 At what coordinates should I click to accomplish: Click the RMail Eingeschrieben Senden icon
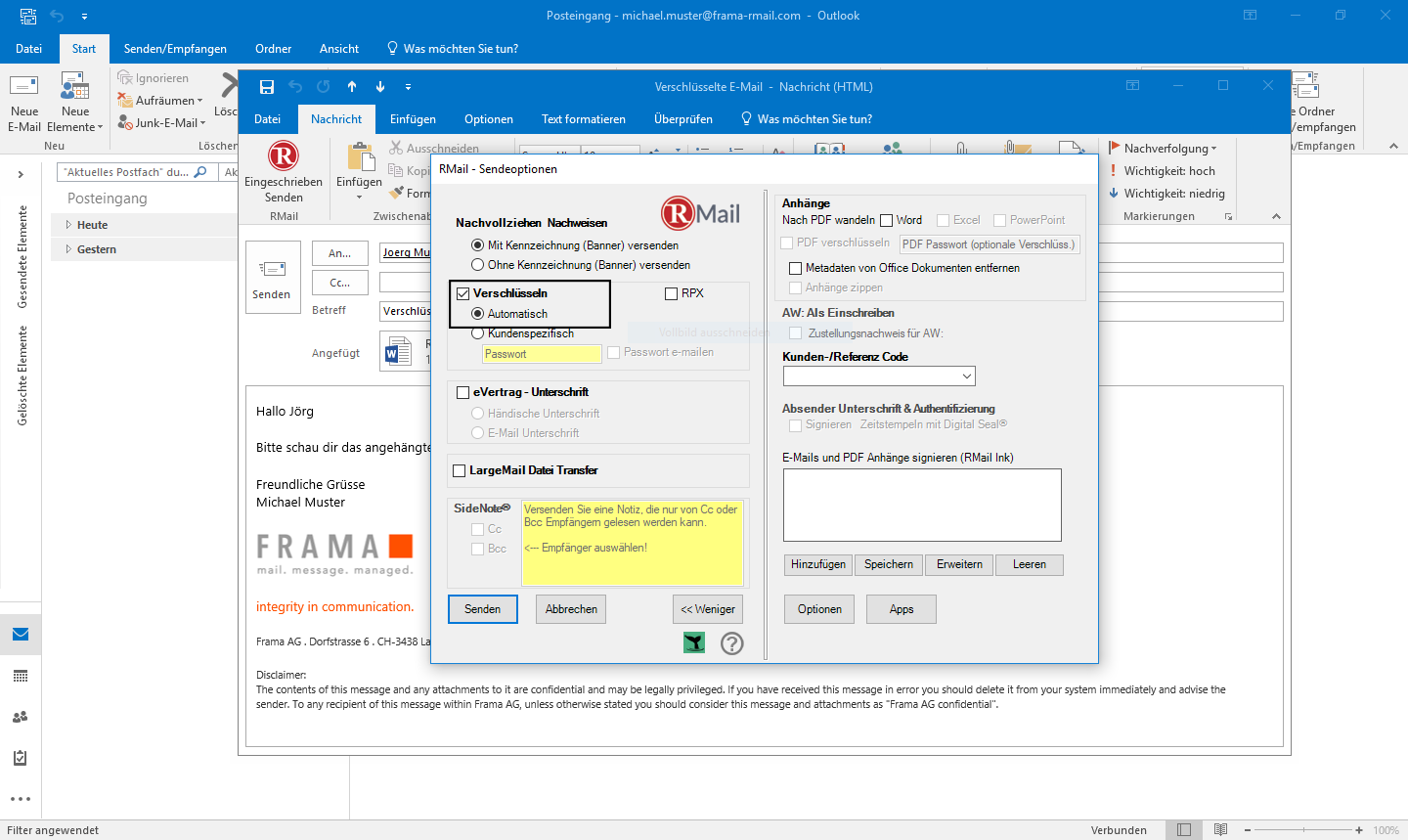[283, 156]
